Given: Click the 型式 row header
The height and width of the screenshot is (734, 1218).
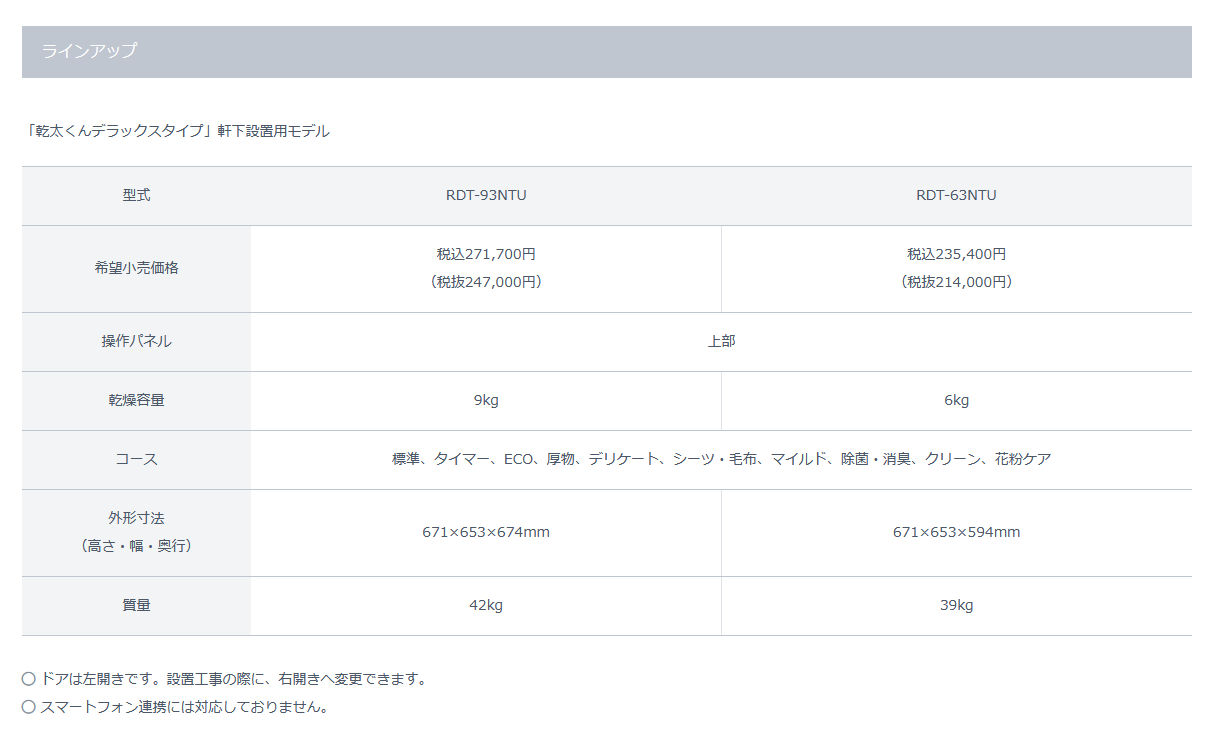Looking at the screenshot, I should [x=136, y=195].
